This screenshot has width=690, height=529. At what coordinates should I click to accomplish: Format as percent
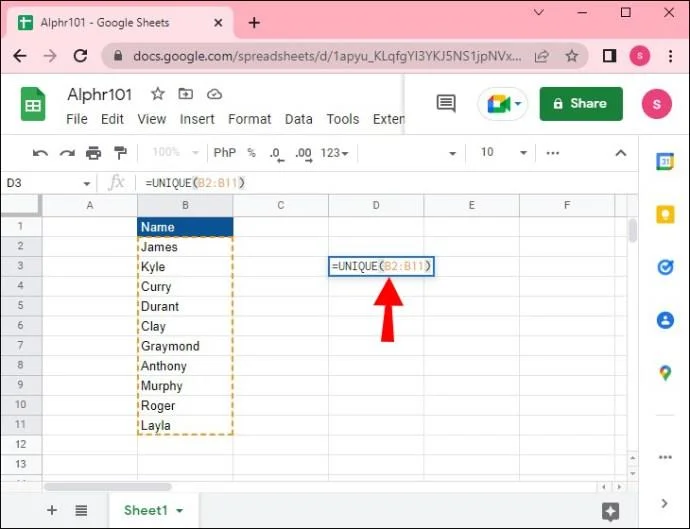pyautogui.click(x=251, y=153)
